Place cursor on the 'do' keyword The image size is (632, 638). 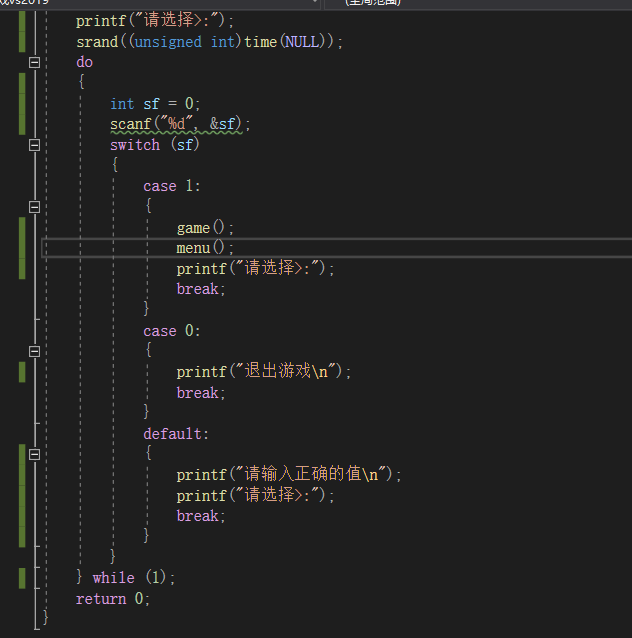[x=85, y=62]
